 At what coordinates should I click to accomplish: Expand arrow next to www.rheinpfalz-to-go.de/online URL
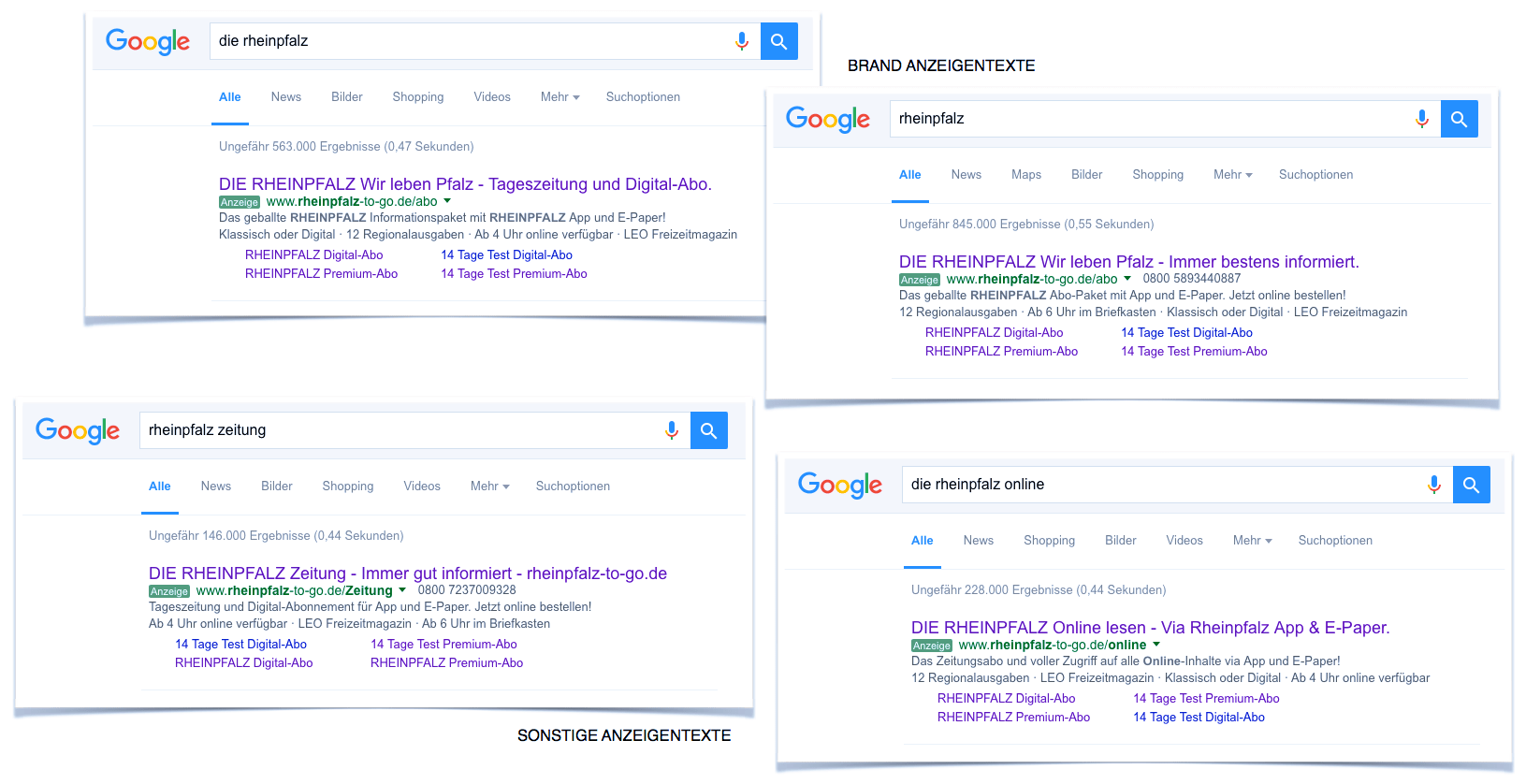[1156, 645]
